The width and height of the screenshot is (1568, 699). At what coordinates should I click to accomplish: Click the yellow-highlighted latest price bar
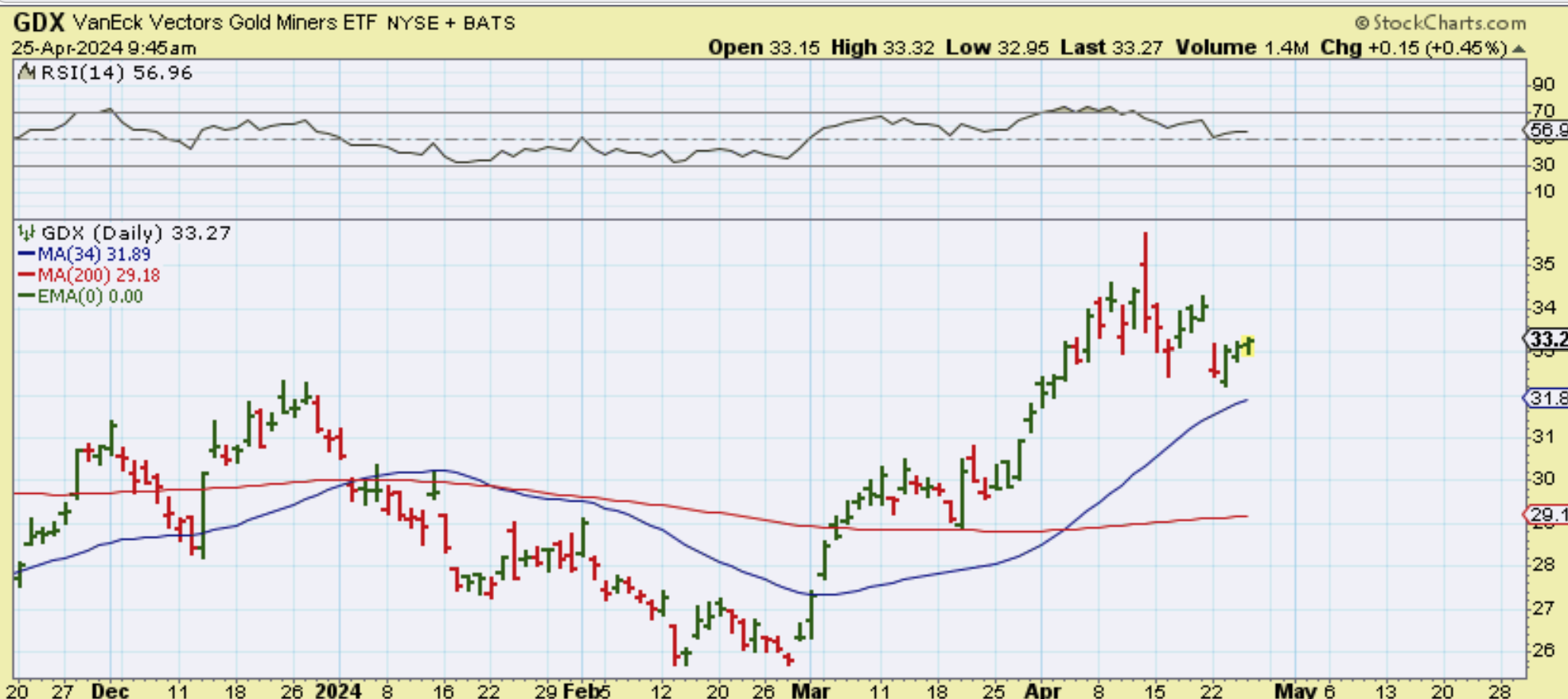click(1250, 346)
